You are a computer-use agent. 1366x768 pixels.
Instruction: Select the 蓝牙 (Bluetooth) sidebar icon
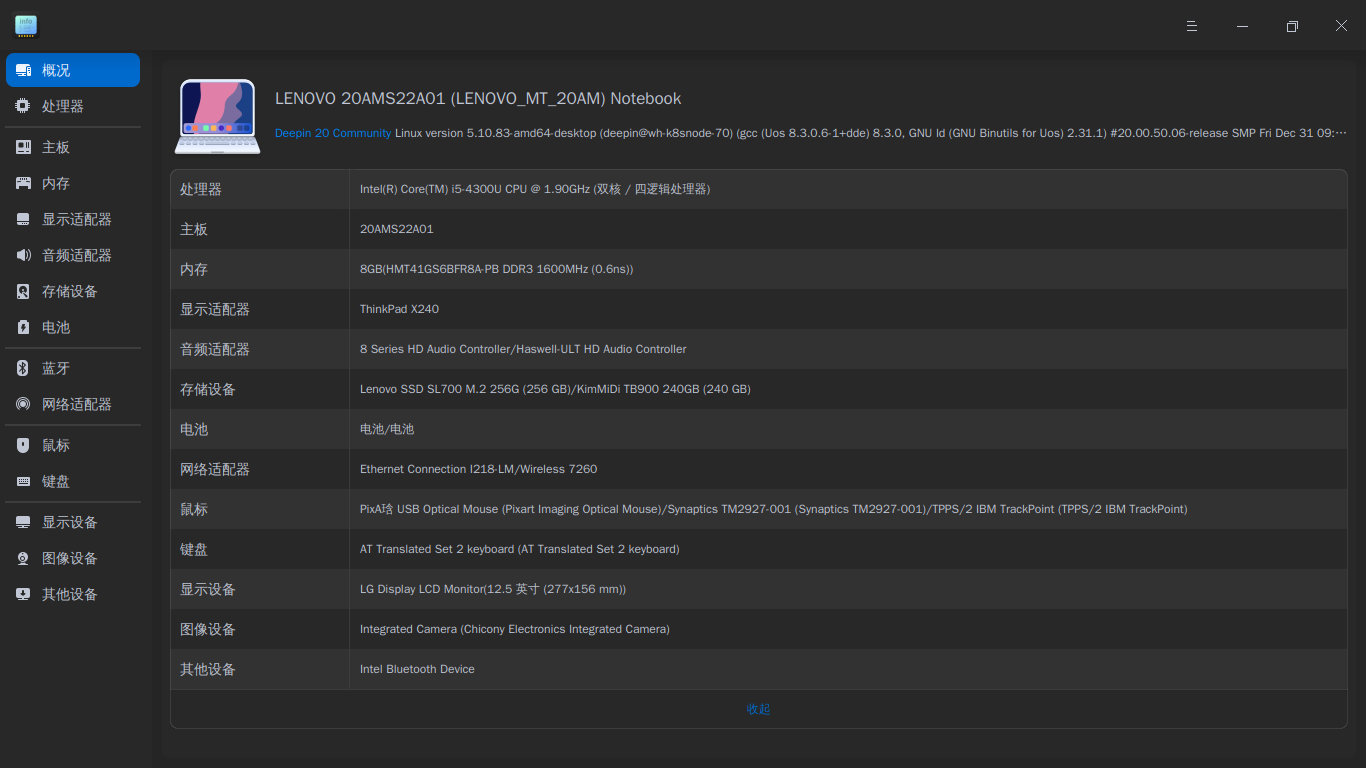click(x=55, y=368)
